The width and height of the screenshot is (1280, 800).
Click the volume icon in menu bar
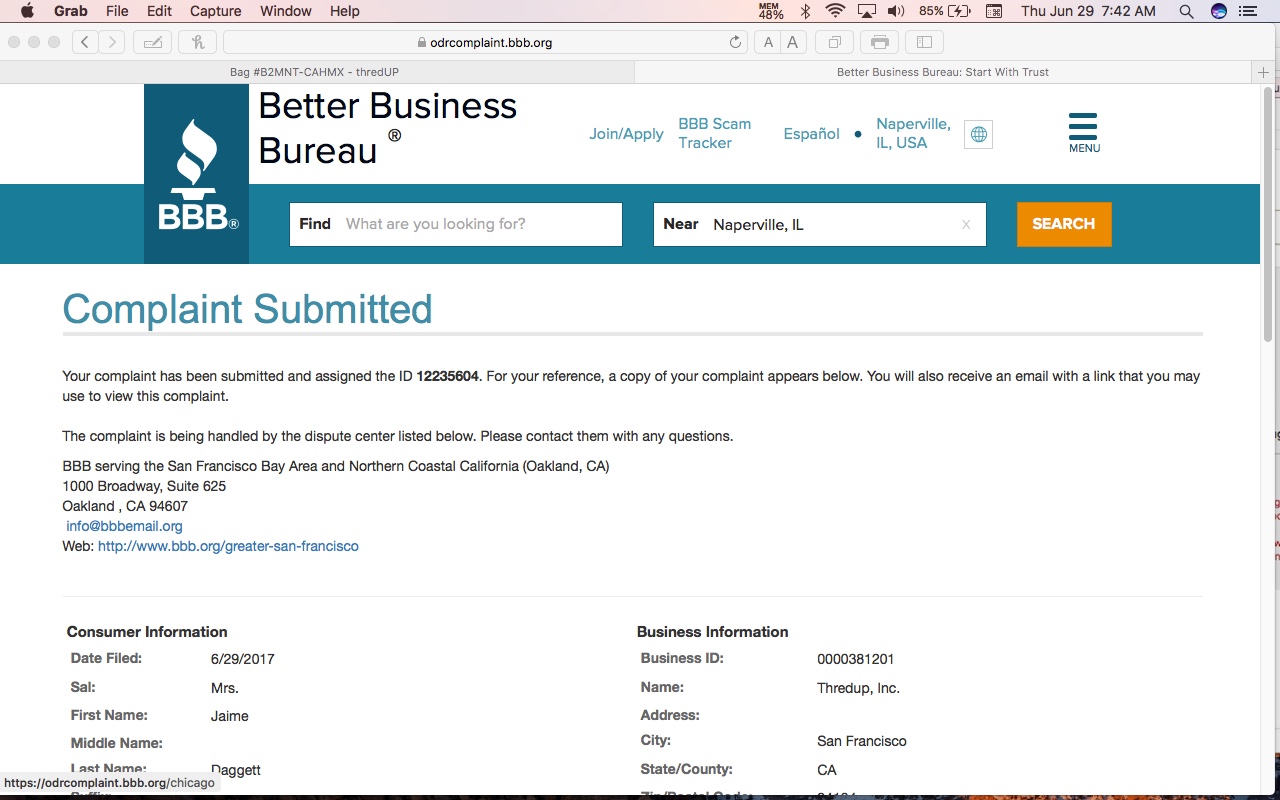[x=895, y=11]
